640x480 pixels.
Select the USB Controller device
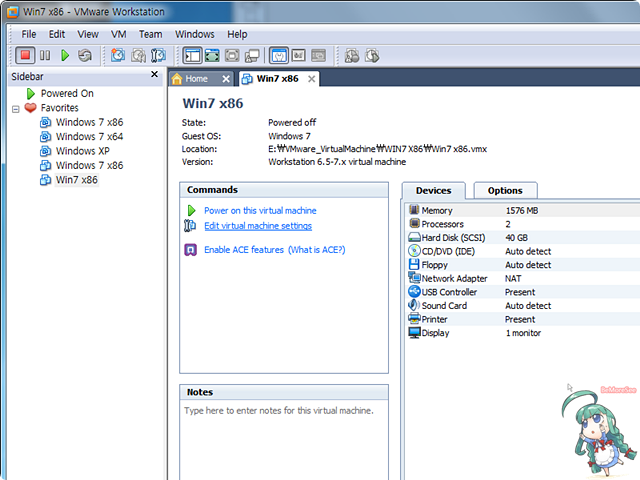(x=524, y=292)
